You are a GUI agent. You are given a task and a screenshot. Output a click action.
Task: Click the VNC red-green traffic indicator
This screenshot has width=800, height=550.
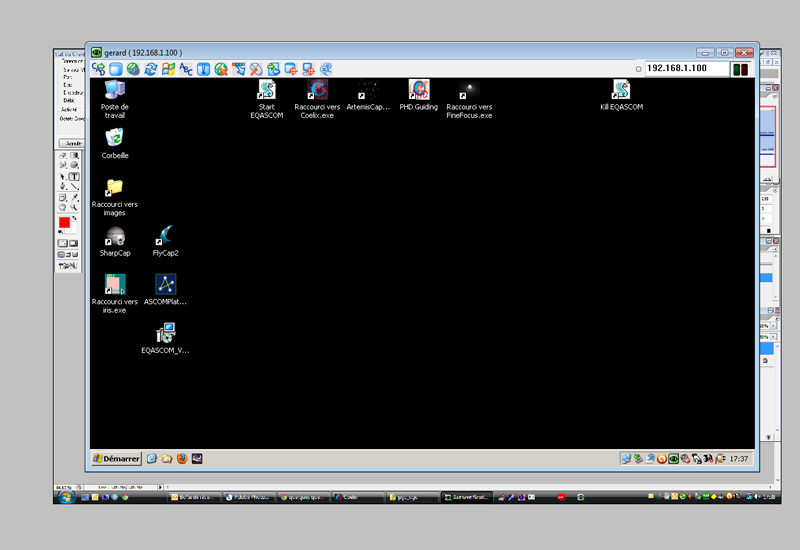pyautogui.click(x=740, y=69)
